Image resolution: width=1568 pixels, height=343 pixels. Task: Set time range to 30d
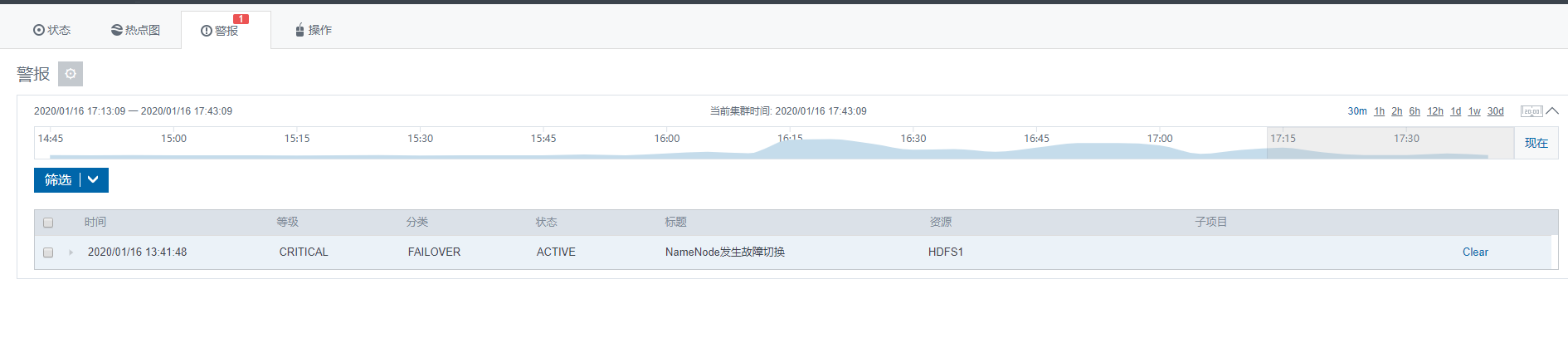(1495, 111)
